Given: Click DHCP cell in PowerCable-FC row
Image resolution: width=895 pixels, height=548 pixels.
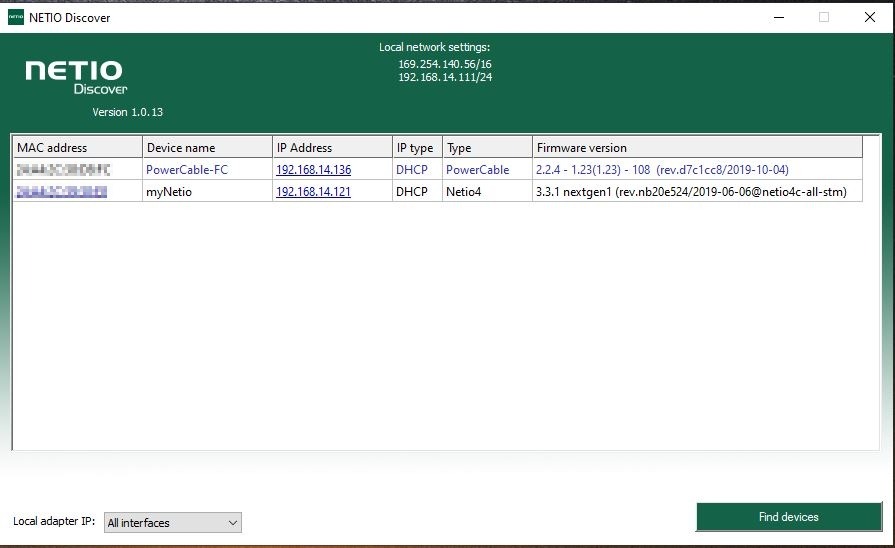Looking at the screenshot, I should pos(417,170).
